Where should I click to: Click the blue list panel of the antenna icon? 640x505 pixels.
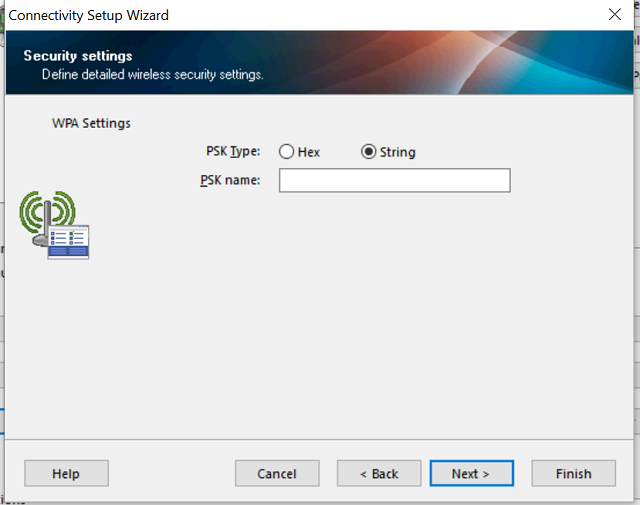(70, 242)
